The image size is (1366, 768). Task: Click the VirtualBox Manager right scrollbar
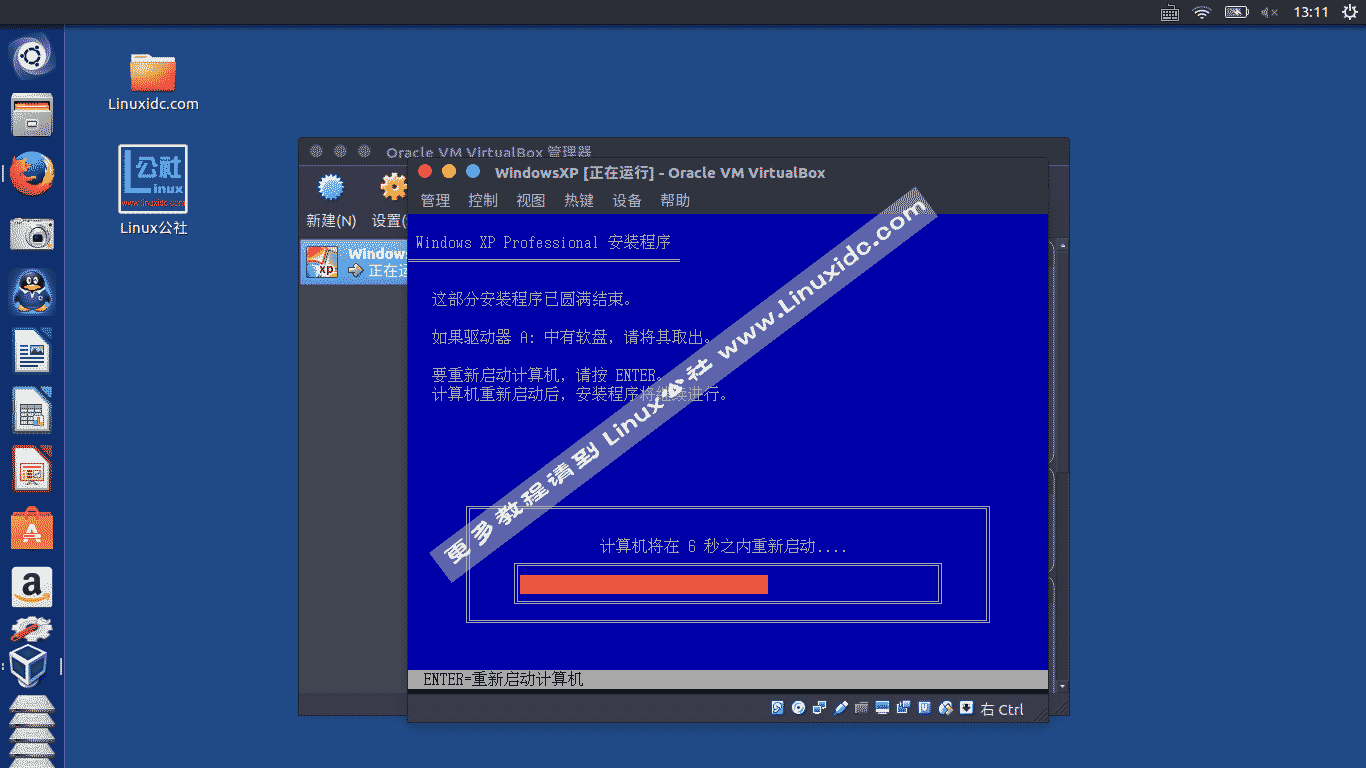(x=1062, y=465)
